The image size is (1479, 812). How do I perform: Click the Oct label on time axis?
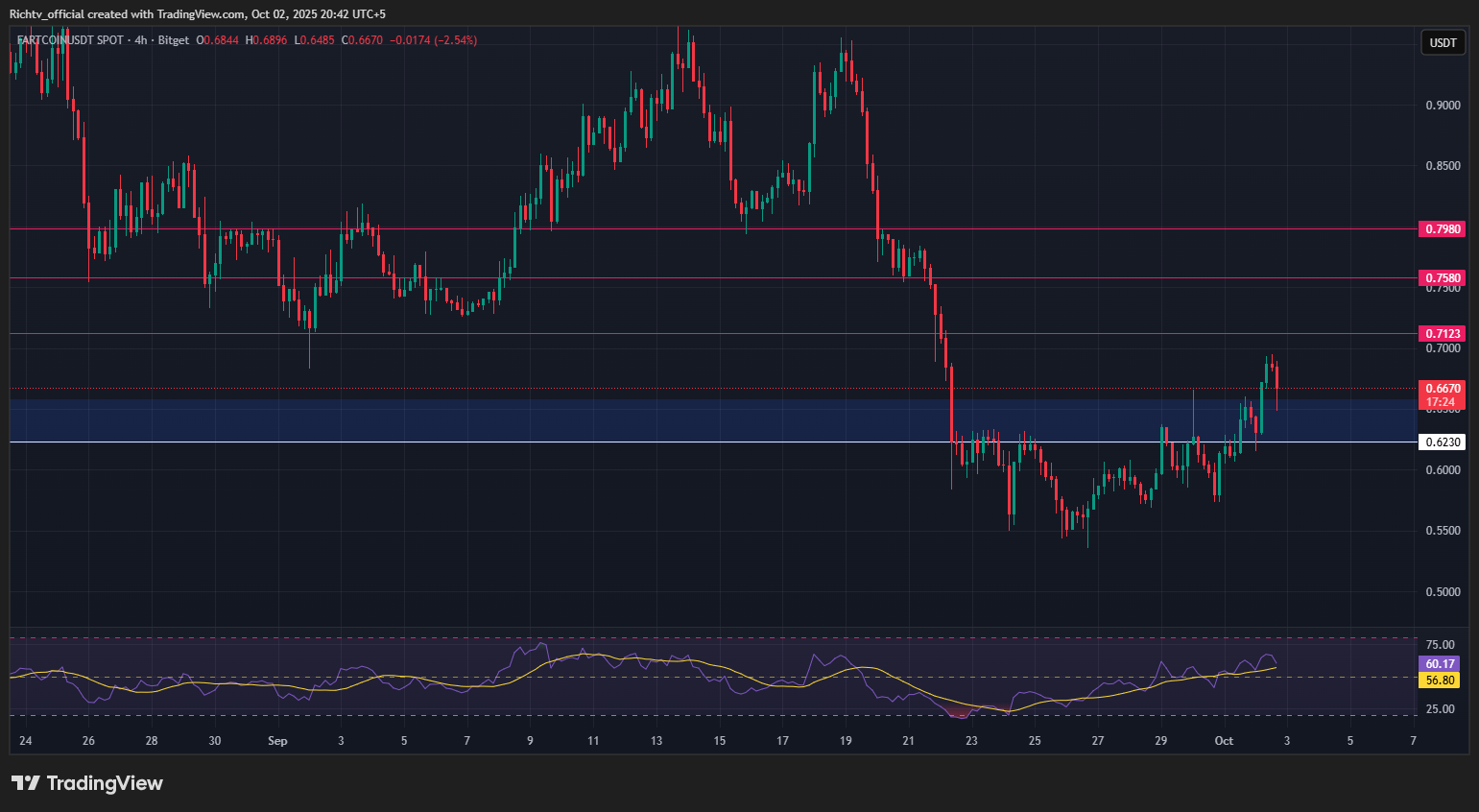[1224, 741]
